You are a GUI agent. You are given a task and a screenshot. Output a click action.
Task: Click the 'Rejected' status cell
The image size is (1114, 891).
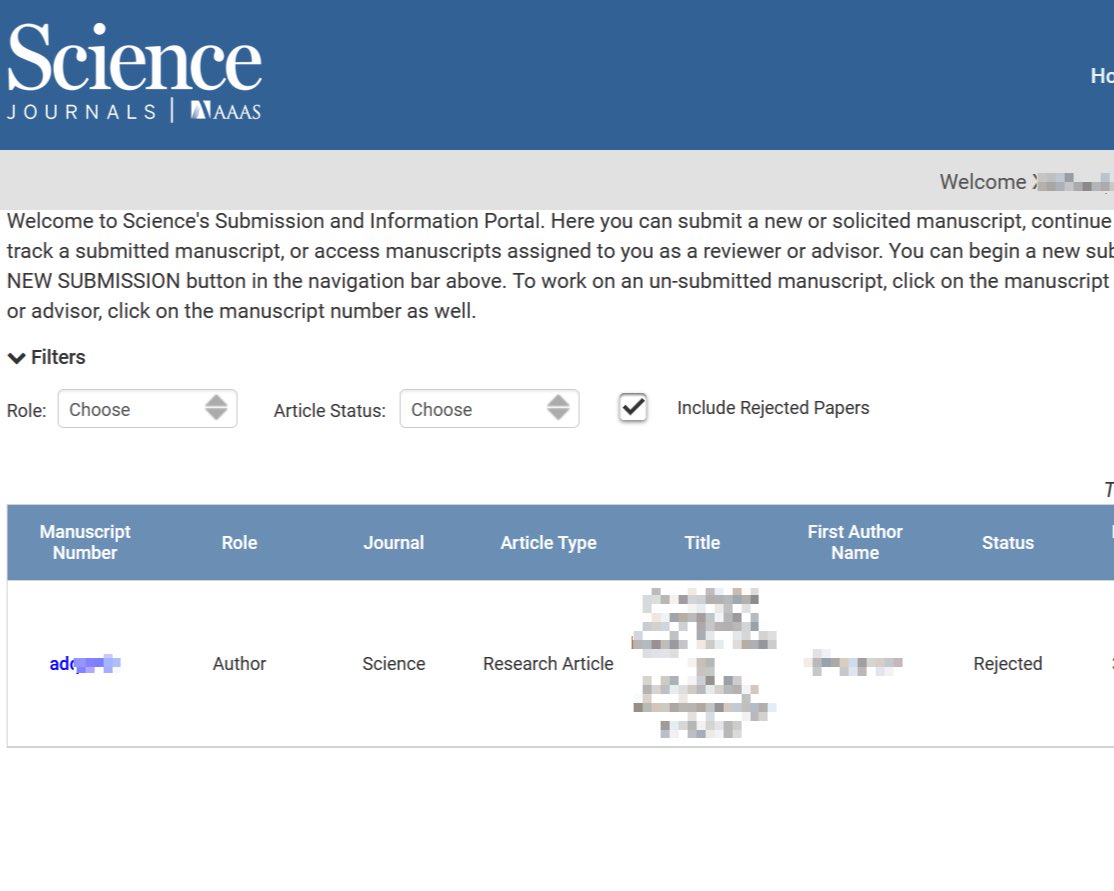[1007, 664]
